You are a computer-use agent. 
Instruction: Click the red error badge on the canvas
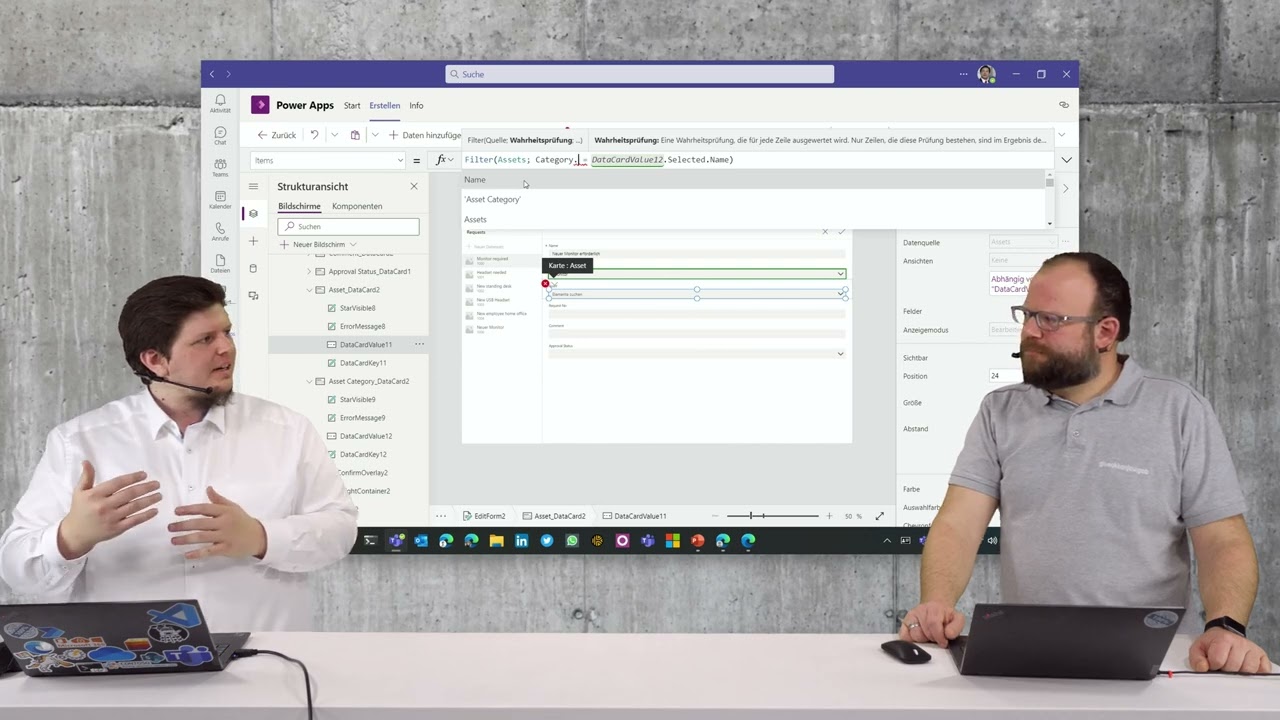pos(545,284)
